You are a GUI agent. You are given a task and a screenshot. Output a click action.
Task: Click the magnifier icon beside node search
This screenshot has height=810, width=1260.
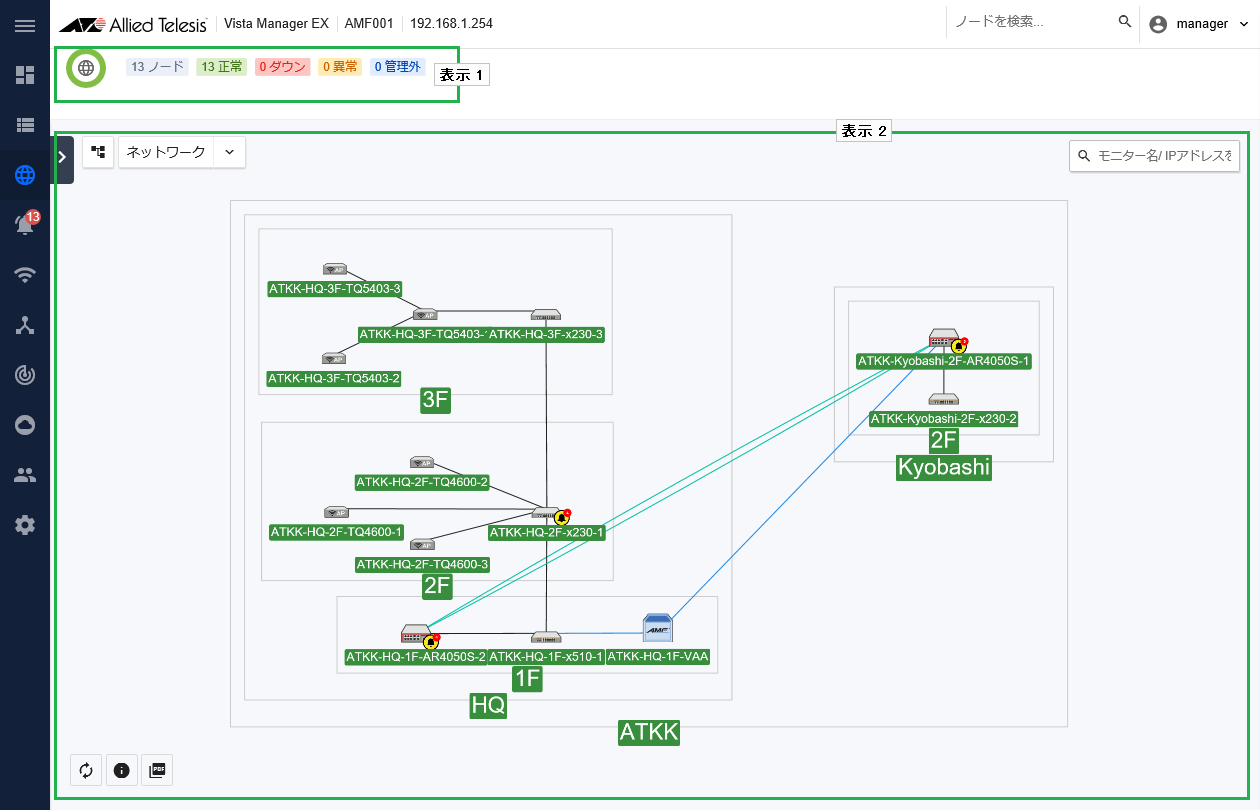(x=1125, y=22)
